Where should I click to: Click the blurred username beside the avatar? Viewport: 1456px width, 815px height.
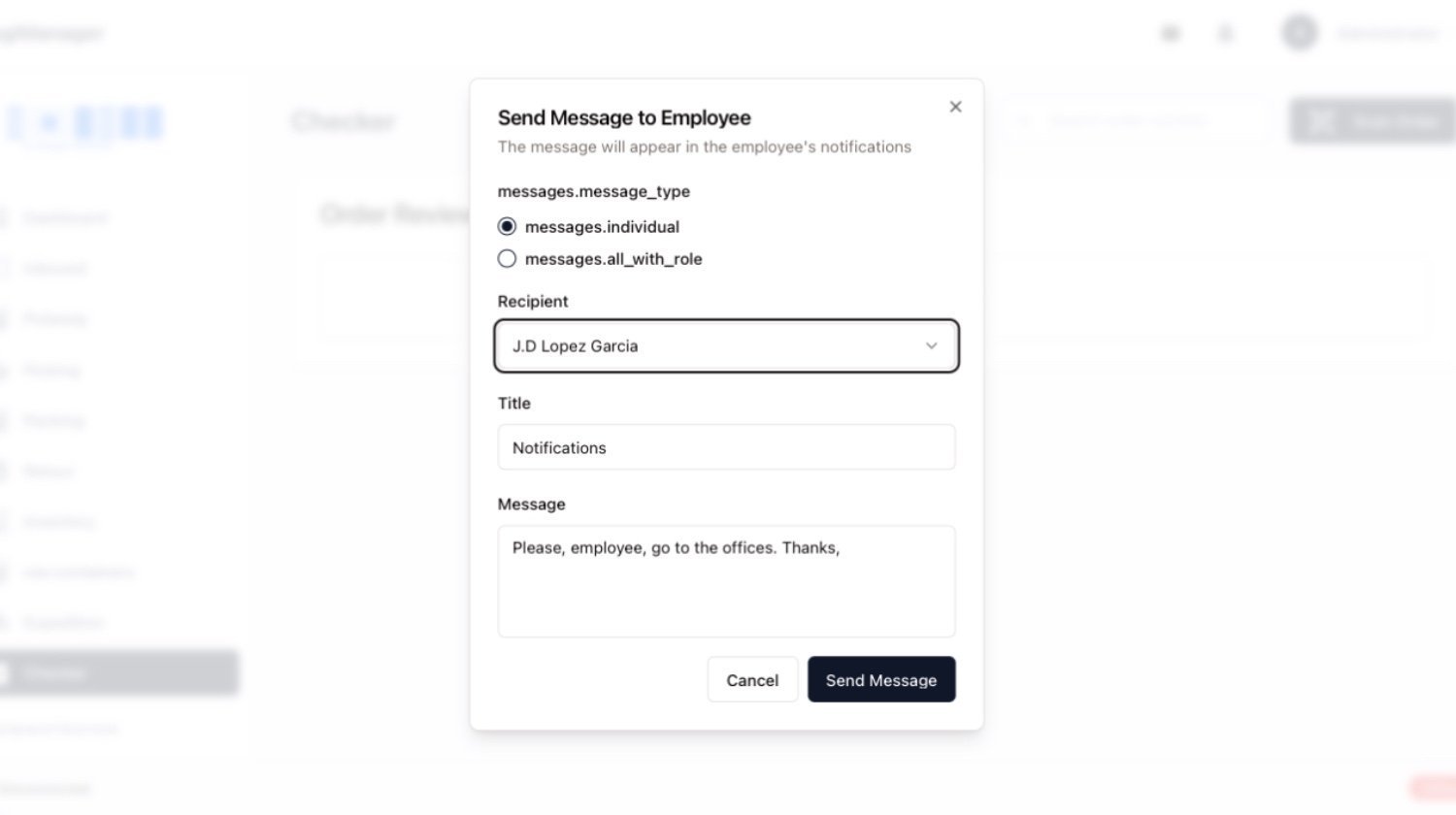pos(1388,34)
